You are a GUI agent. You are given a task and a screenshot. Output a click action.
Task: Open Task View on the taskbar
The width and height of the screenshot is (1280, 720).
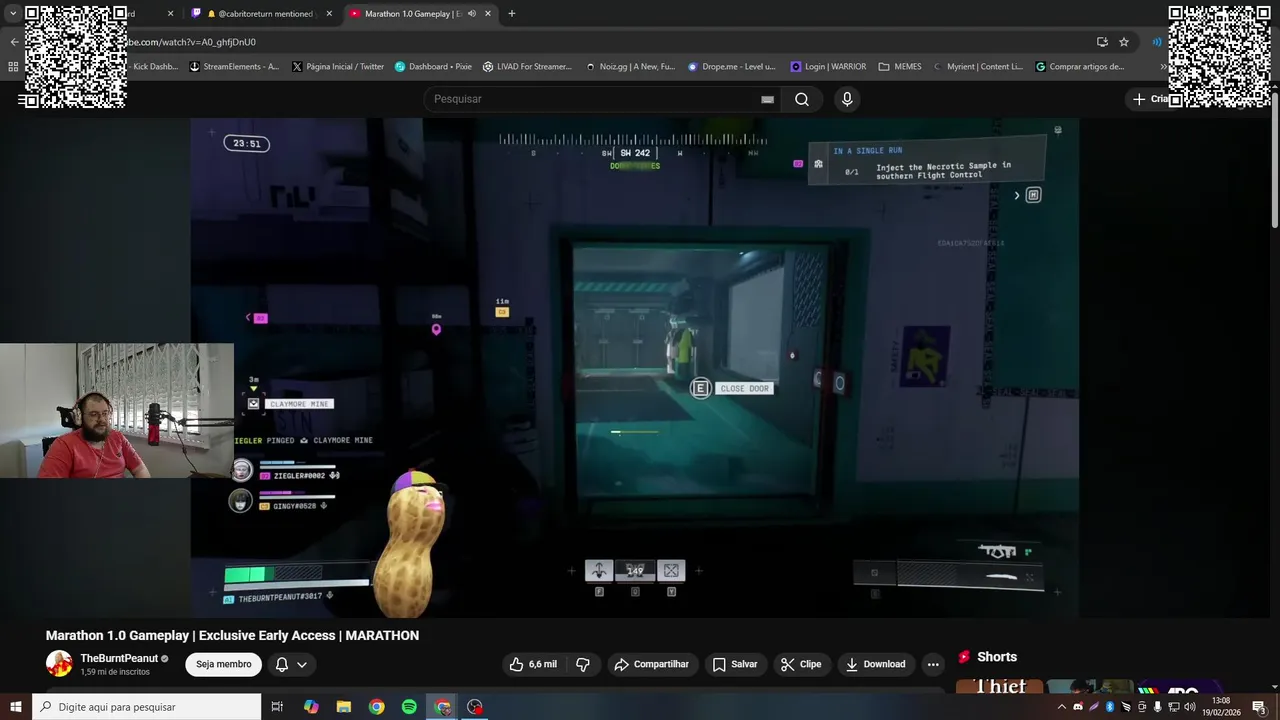(277, 707)
